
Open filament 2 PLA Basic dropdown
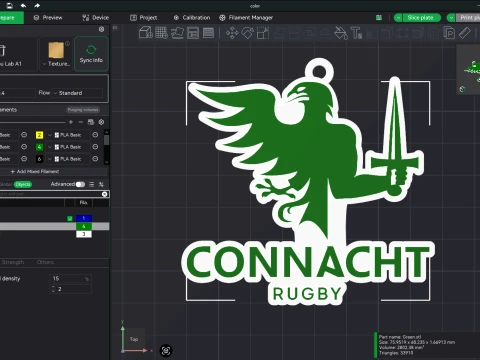pos(68,135)
